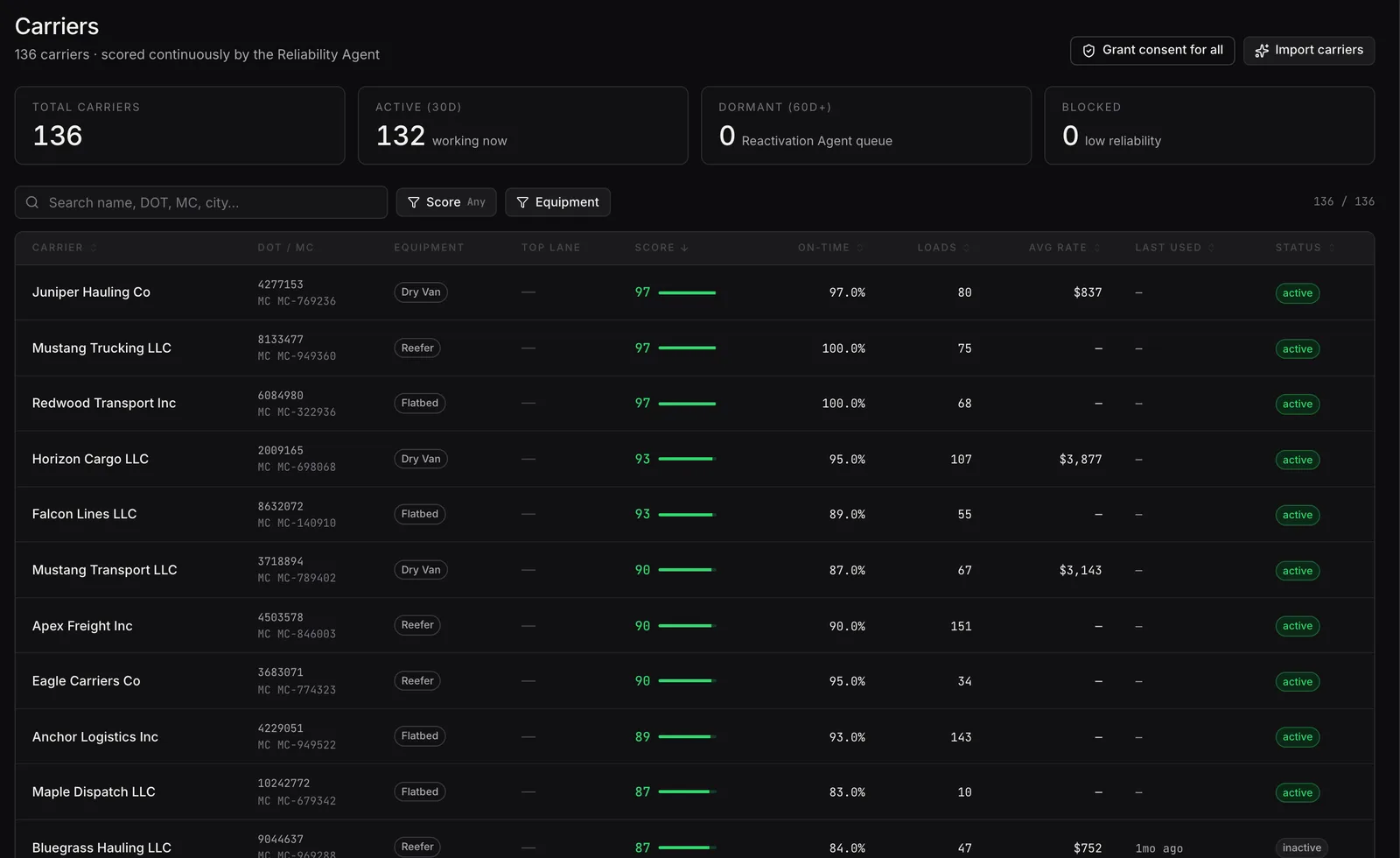This screenshot has width=1400, height=858.
Task: Grant consent for all carriers
Action: pyautogui.click(x=1152, y=51)
